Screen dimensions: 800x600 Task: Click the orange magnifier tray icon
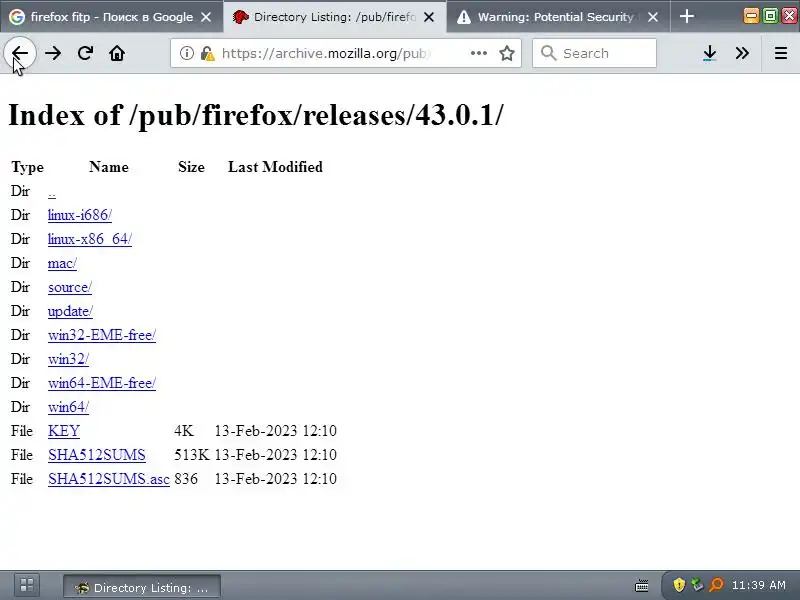click(716, 585)
